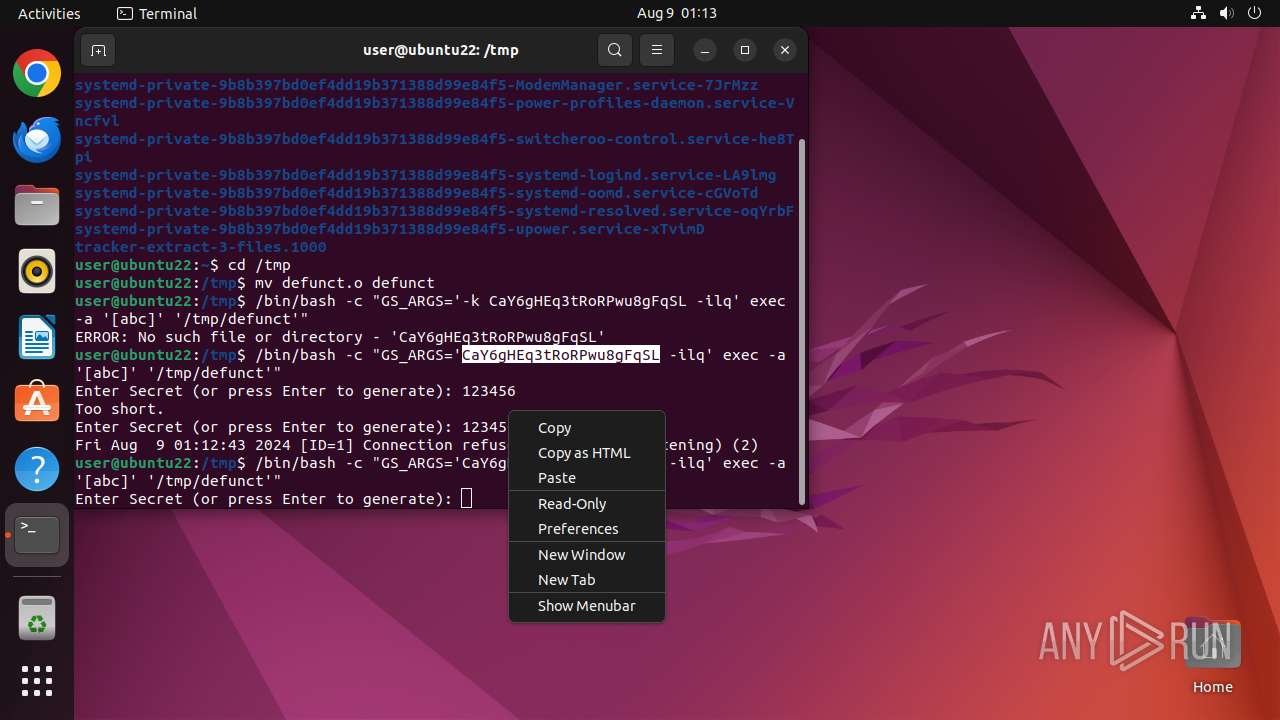Click the 'Too short.' output line
Image resolution: width=1280 pixels, height=720 pixels.
tap(120, 409)
